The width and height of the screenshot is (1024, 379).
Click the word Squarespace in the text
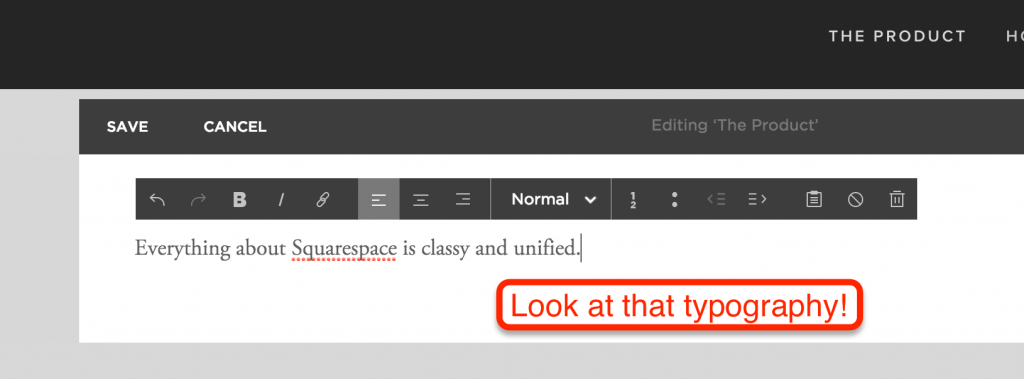[x=344, y=250]
